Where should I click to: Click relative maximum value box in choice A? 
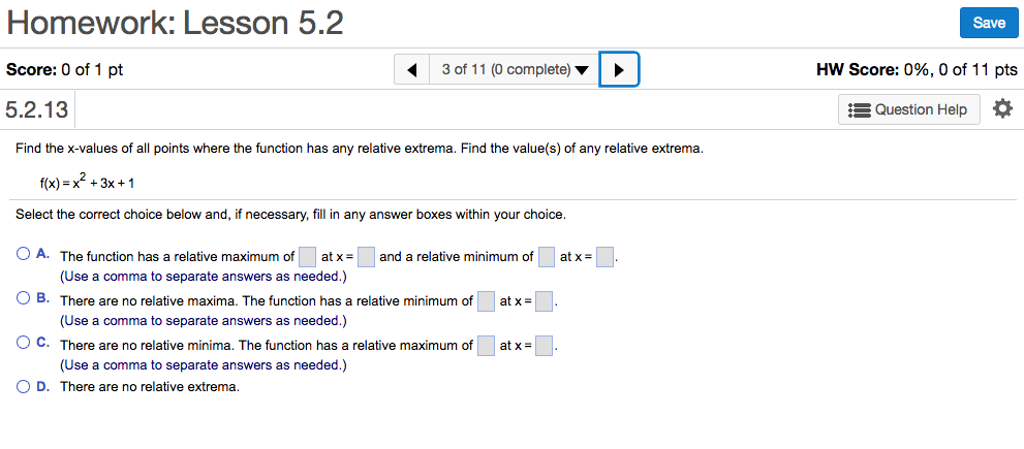pos(308,257)
